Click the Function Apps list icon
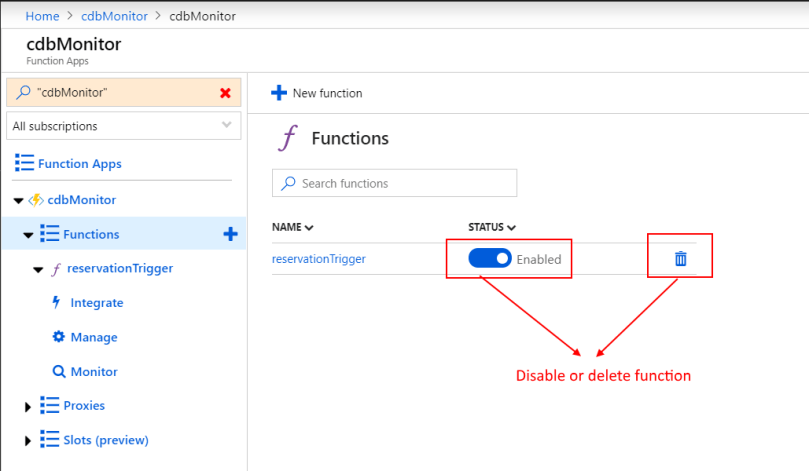This screenshot has height=471, width=809. click(24, 163)
